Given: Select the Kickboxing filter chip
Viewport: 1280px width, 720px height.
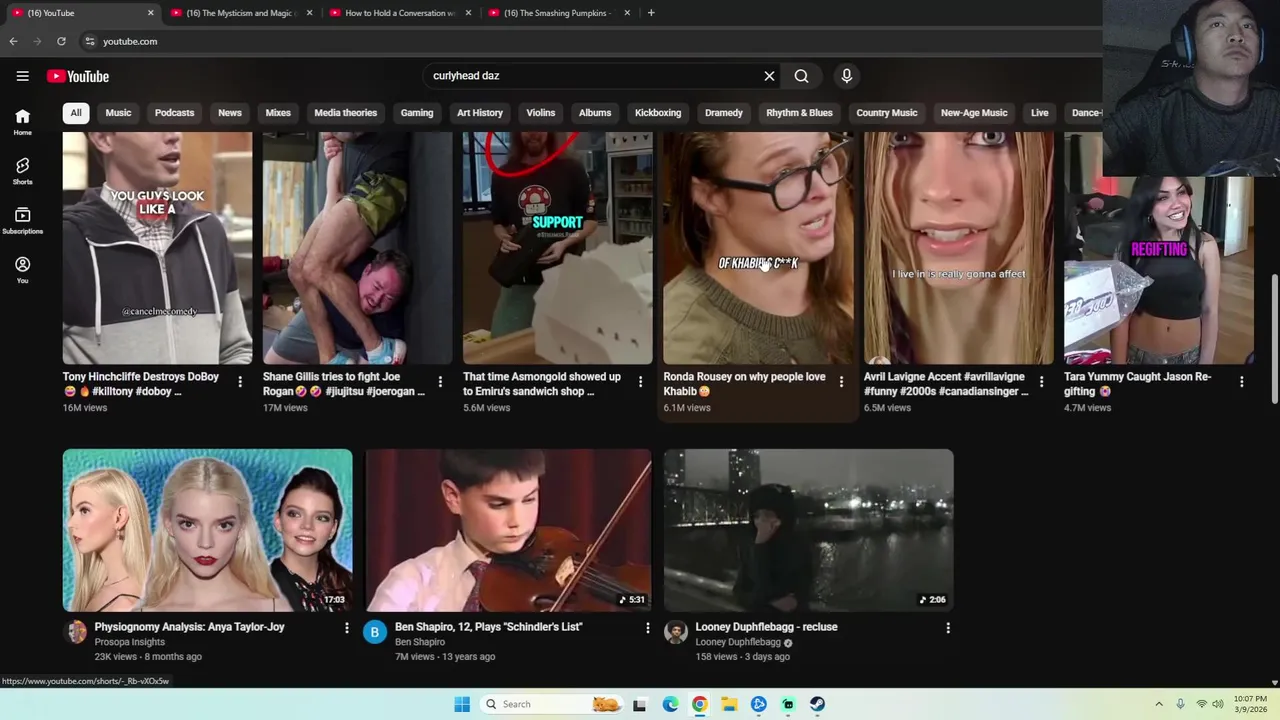Looking at the screenshot, I should pyautogui.click(x=658, y=113).
